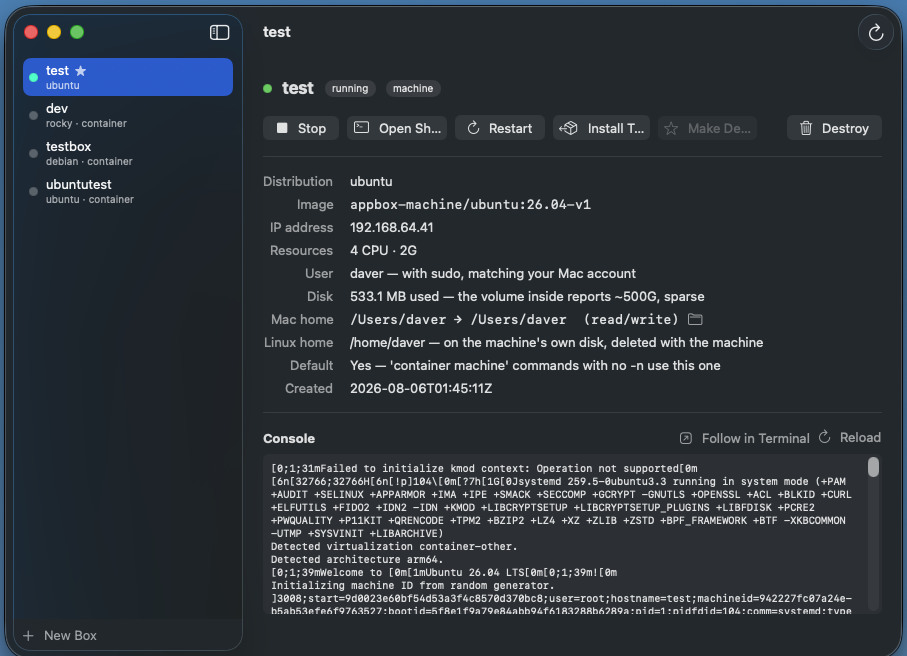Open a shell in the test machine

click(x=397, y=128)
